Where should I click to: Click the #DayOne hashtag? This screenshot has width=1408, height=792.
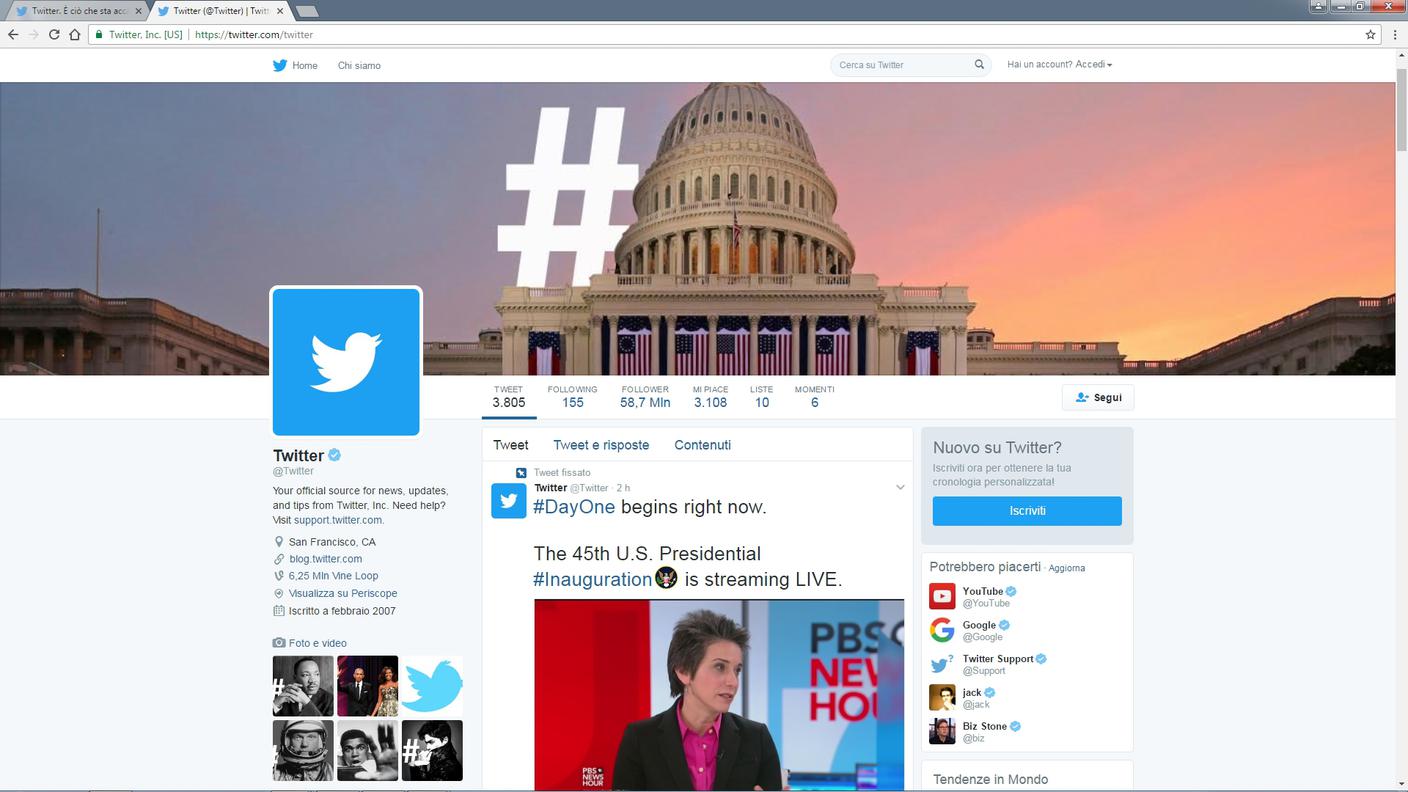pos(574,507)
